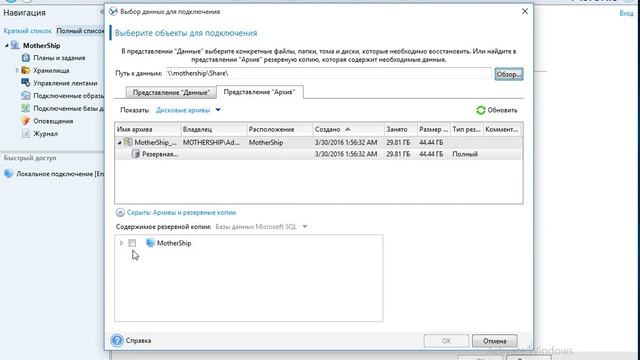The image size is (640, 360).
Task: Click the "Путь к данным" path input field
Action: click(329, 73)
